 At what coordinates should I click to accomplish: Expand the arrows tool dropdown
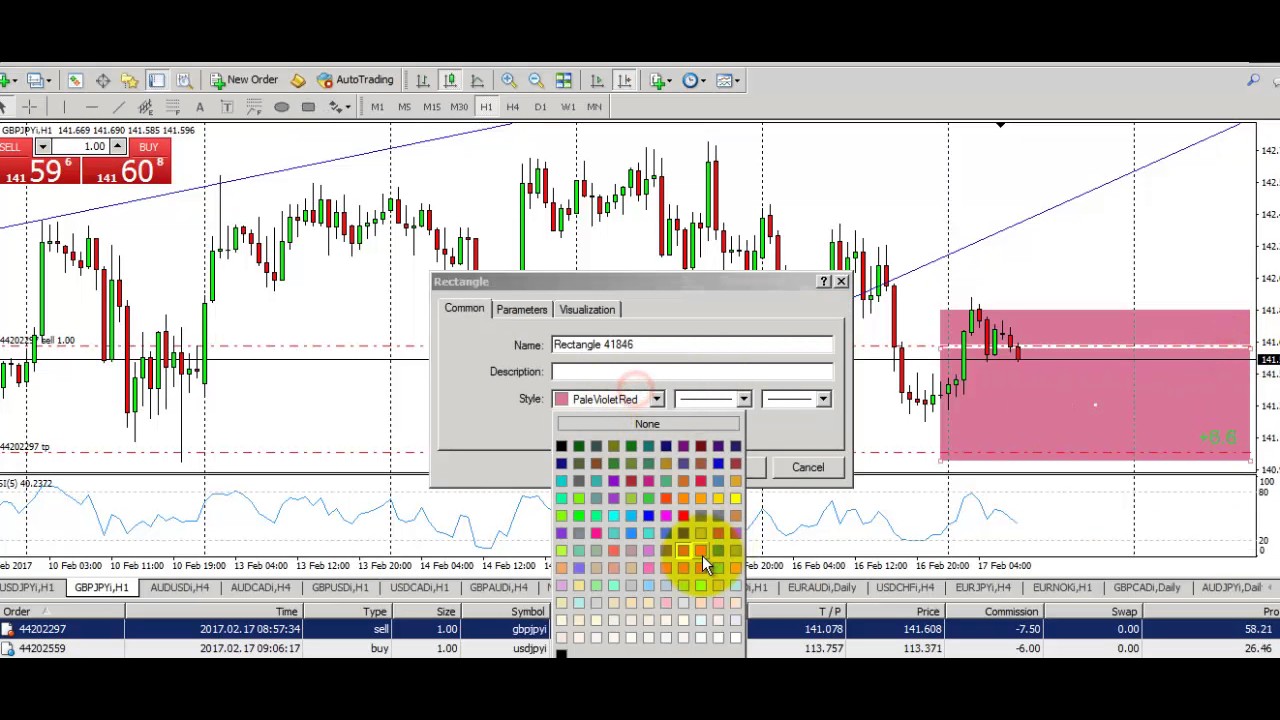pyautogui.click(x=346, y=107)
